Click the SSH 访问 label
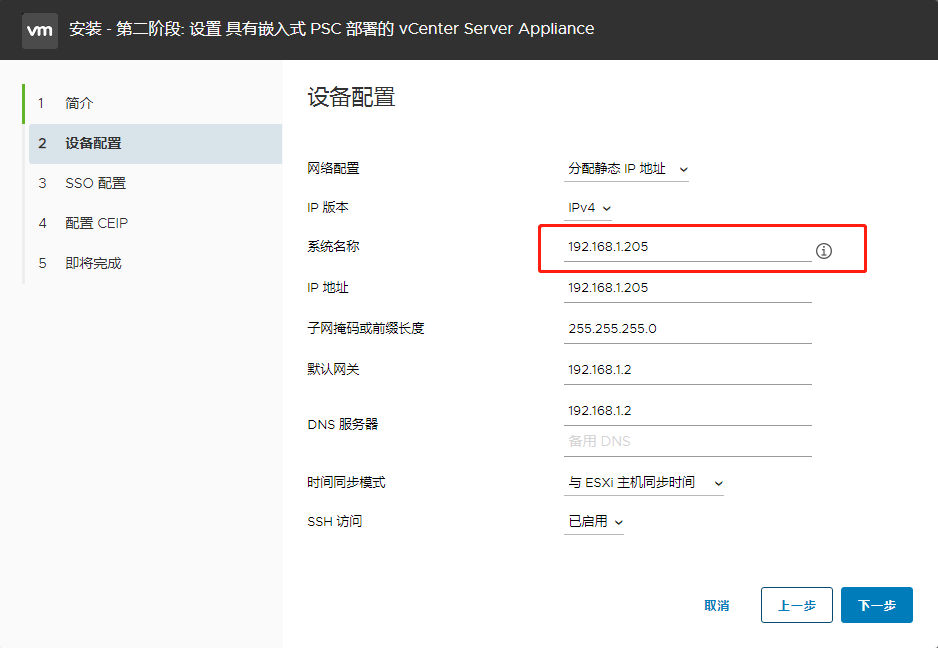 click(x=335, y=522)
